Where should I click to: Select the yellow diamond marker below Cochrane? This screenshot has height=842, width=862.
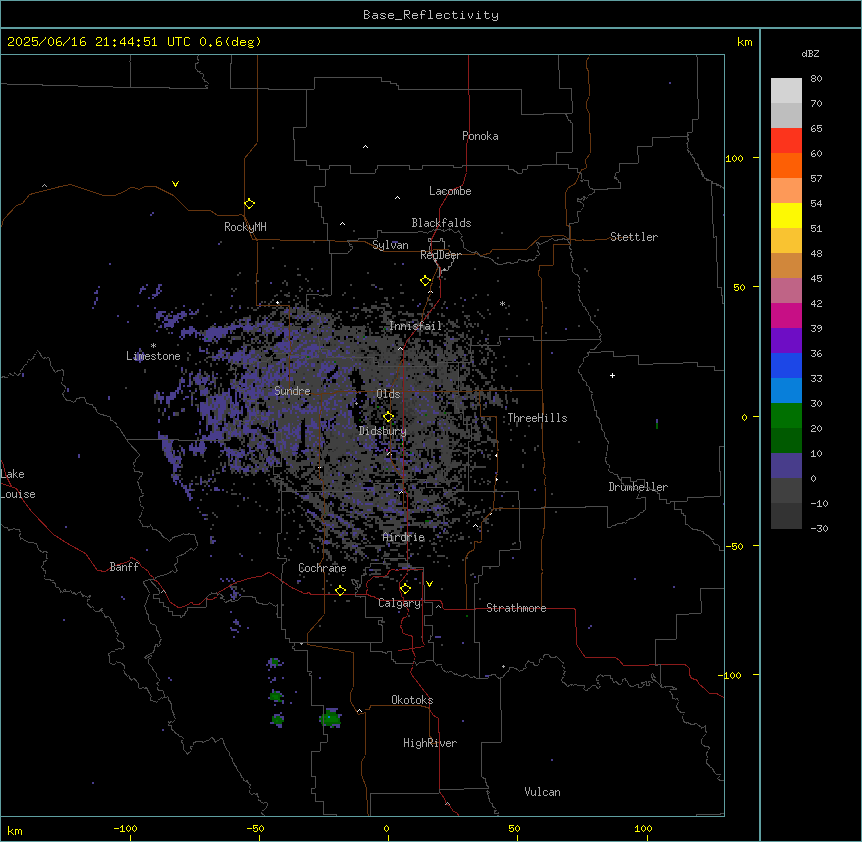coord(340,590)
